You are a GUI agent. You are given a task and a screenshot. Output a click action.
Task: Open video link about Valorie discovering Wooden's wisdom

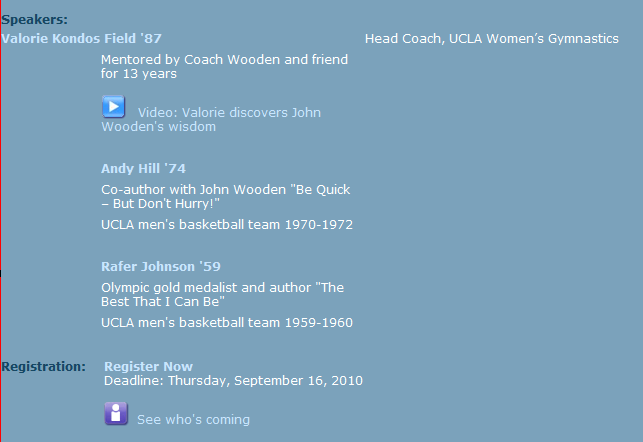229,113
